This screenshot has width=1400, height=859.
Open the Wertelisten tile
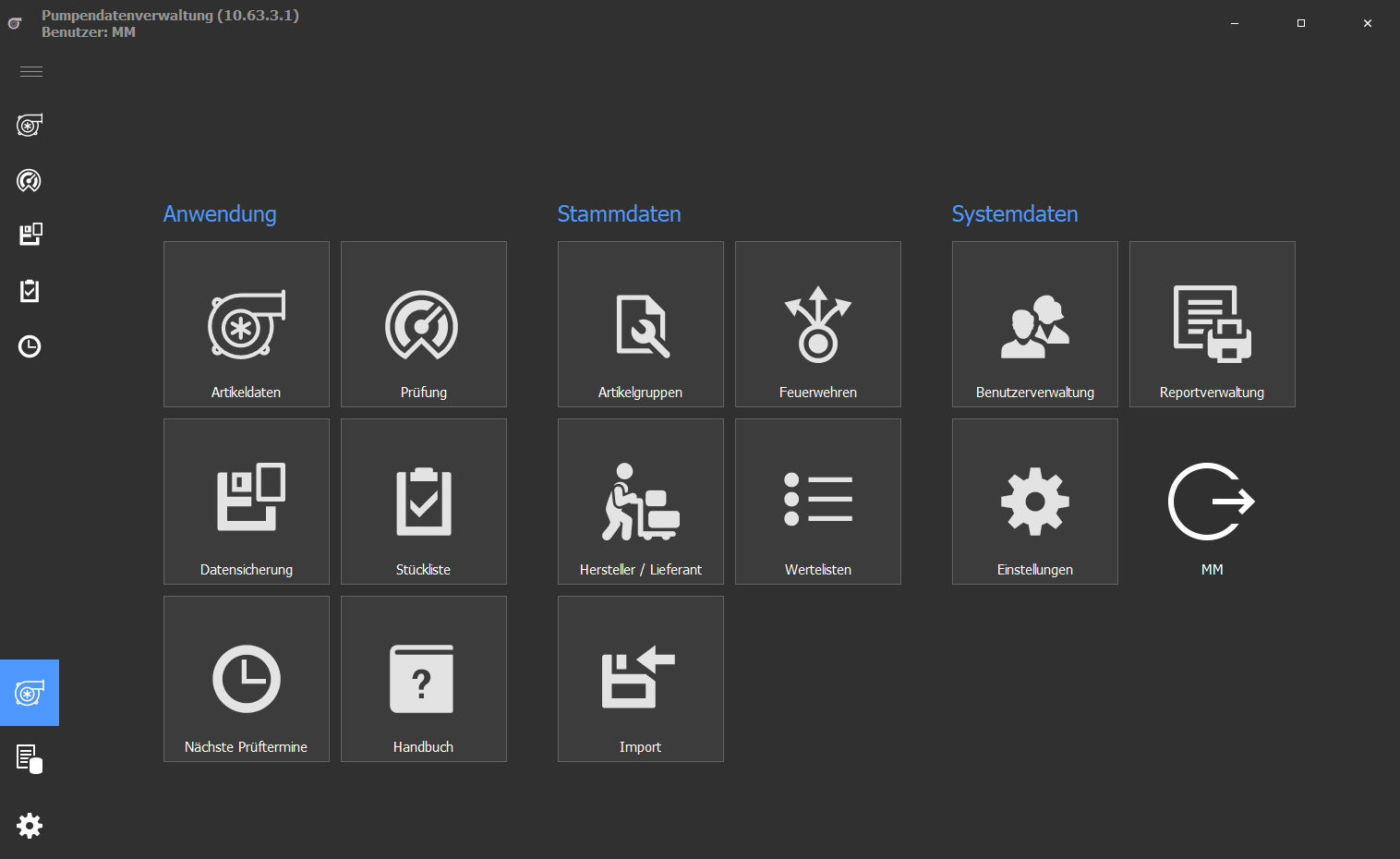tap(818, 502)
